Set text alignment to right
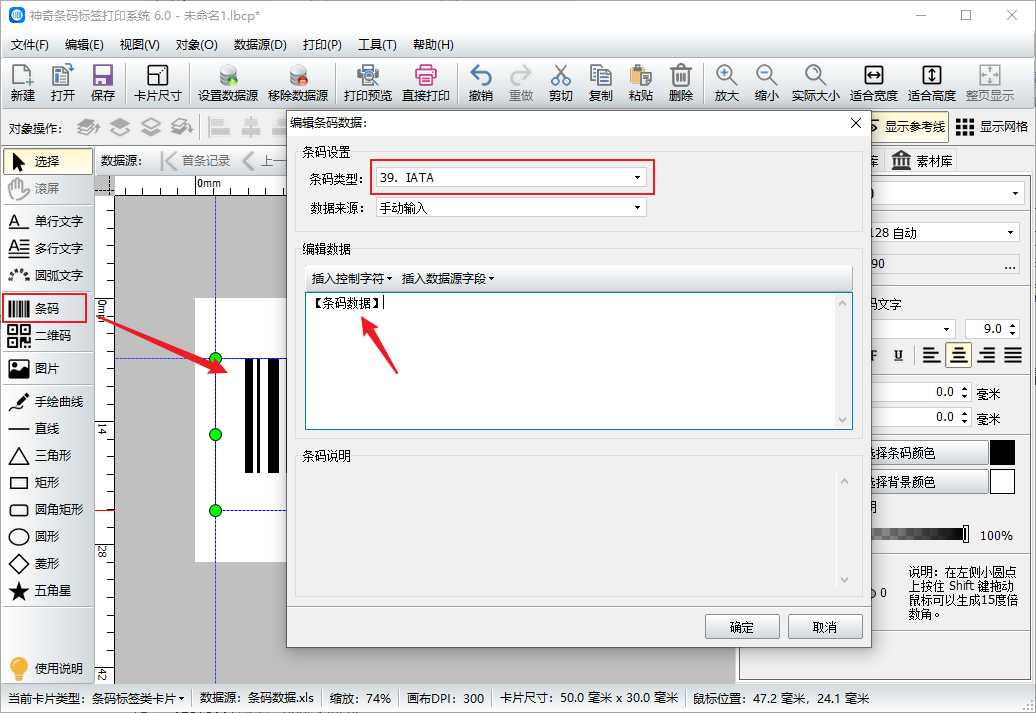Screen dimensions: 1036x713 [986, 356]
